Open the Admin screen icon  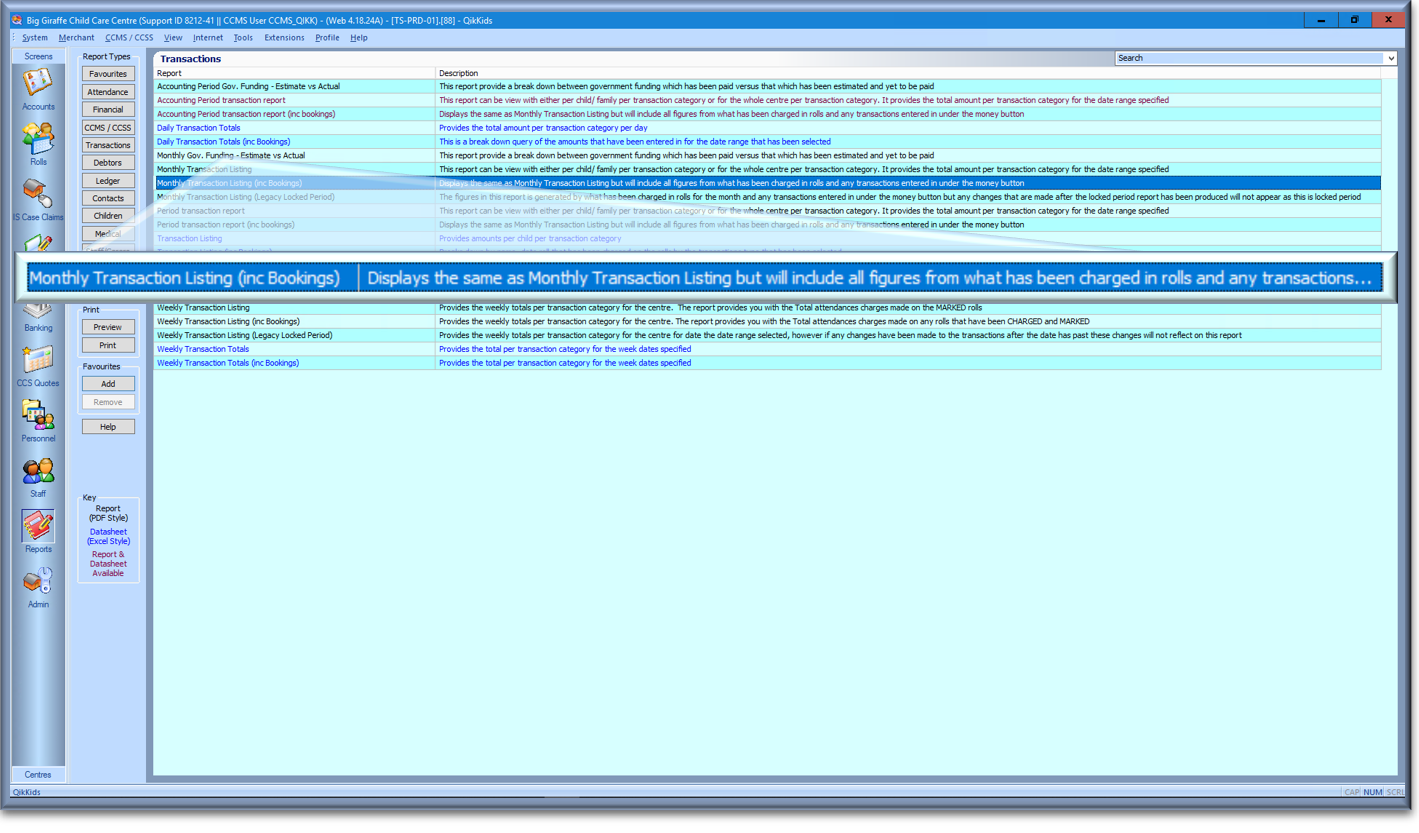(38, 582)
